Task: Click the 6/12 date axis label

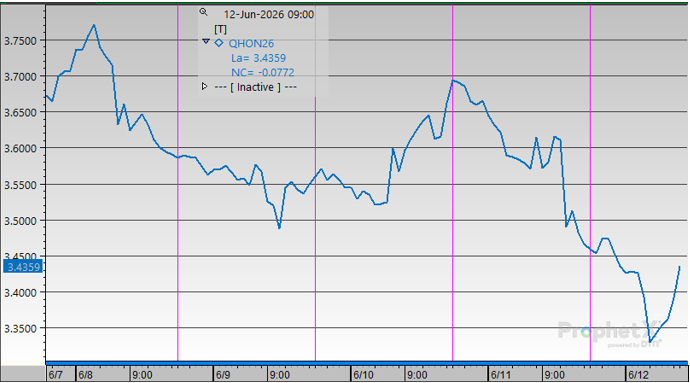Action: [638, 375]
